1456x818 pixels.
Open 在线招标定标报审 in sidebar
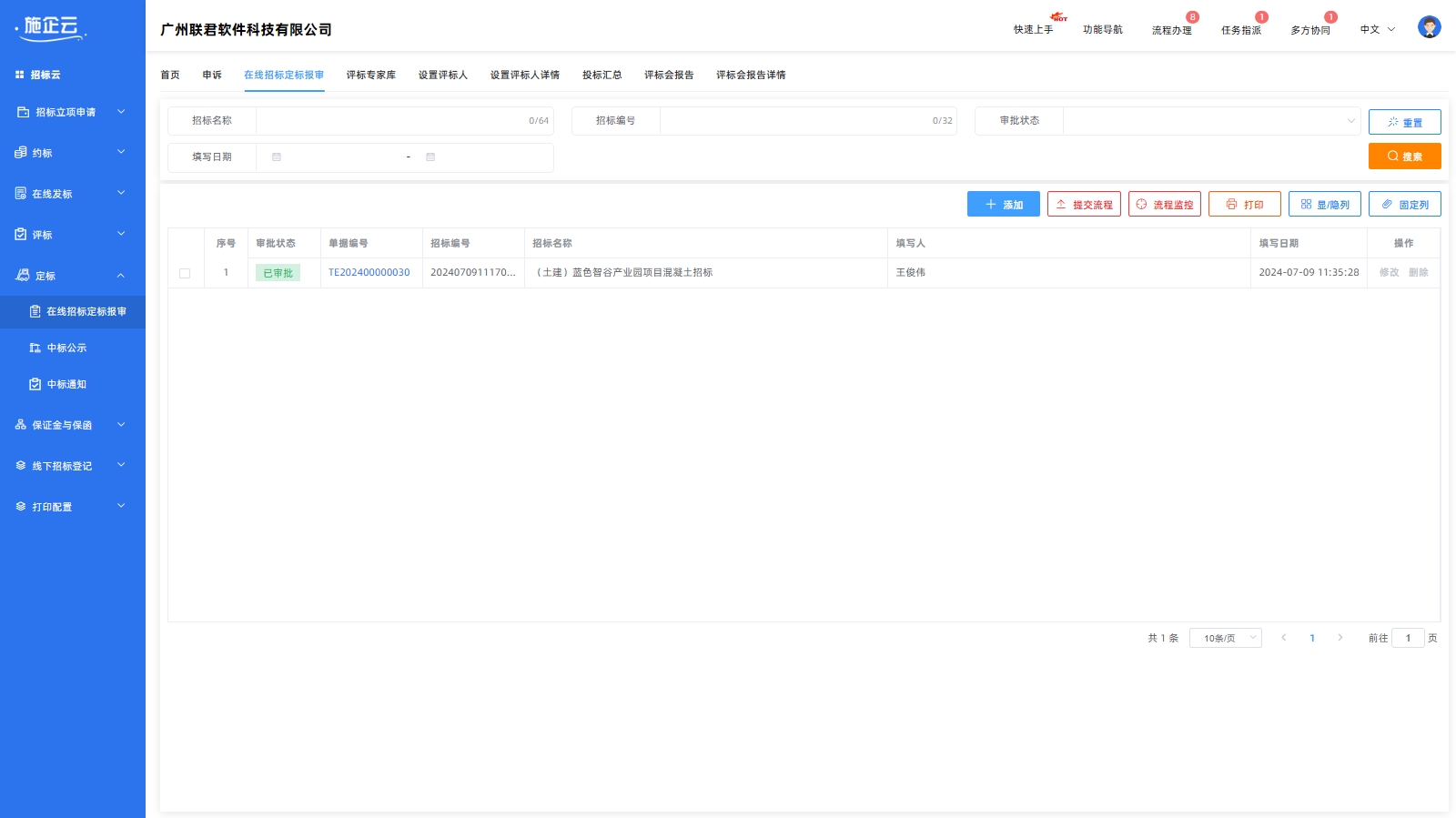[x=73, y=311]
